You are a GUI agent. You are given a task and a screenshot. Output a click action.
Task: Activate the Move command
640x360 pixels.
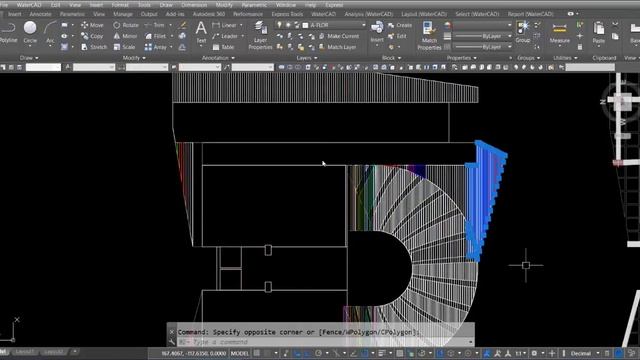pyautogui.click(x=92, y=25)
